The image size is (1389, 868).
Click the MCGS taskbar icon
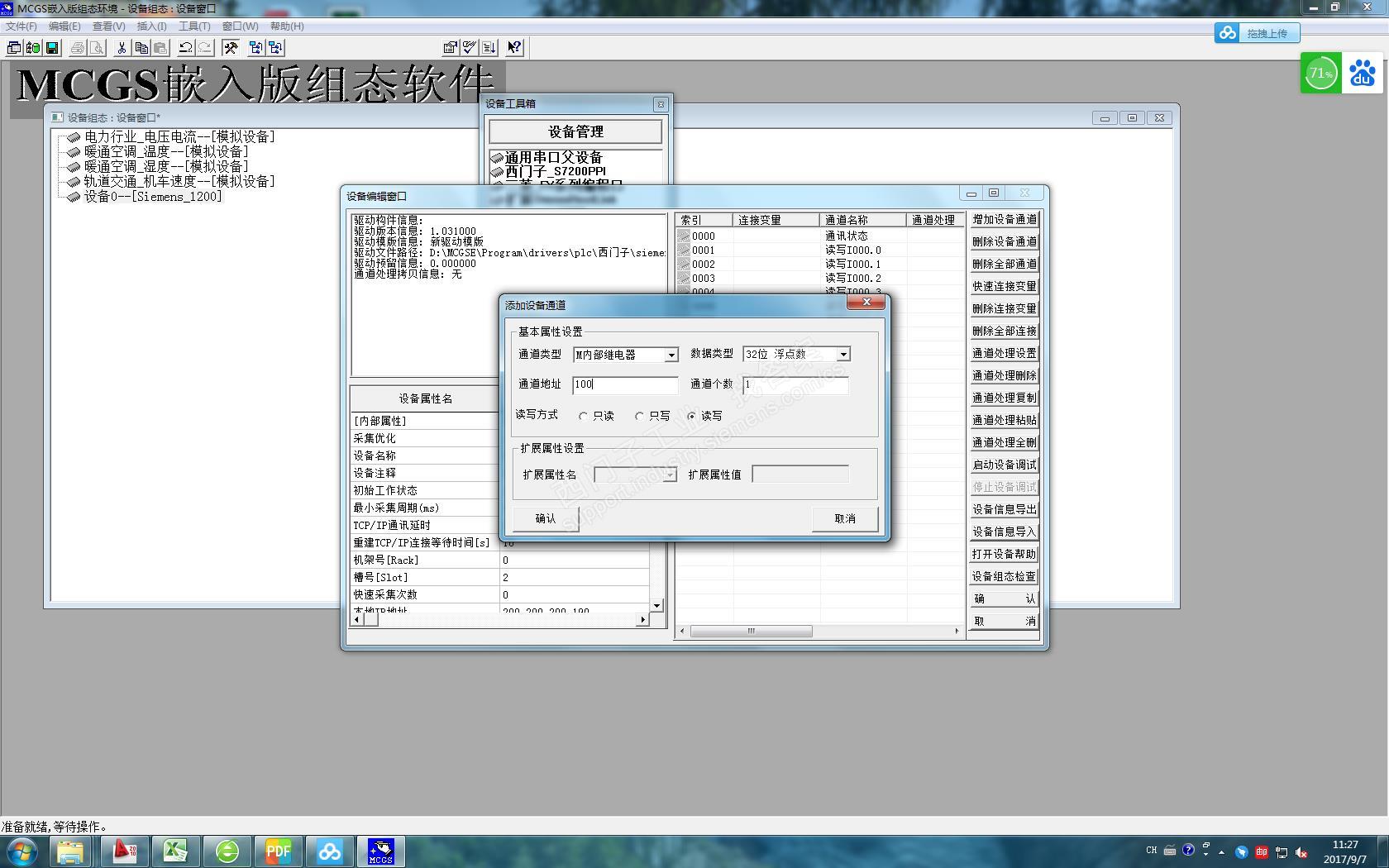coord(380,851)
